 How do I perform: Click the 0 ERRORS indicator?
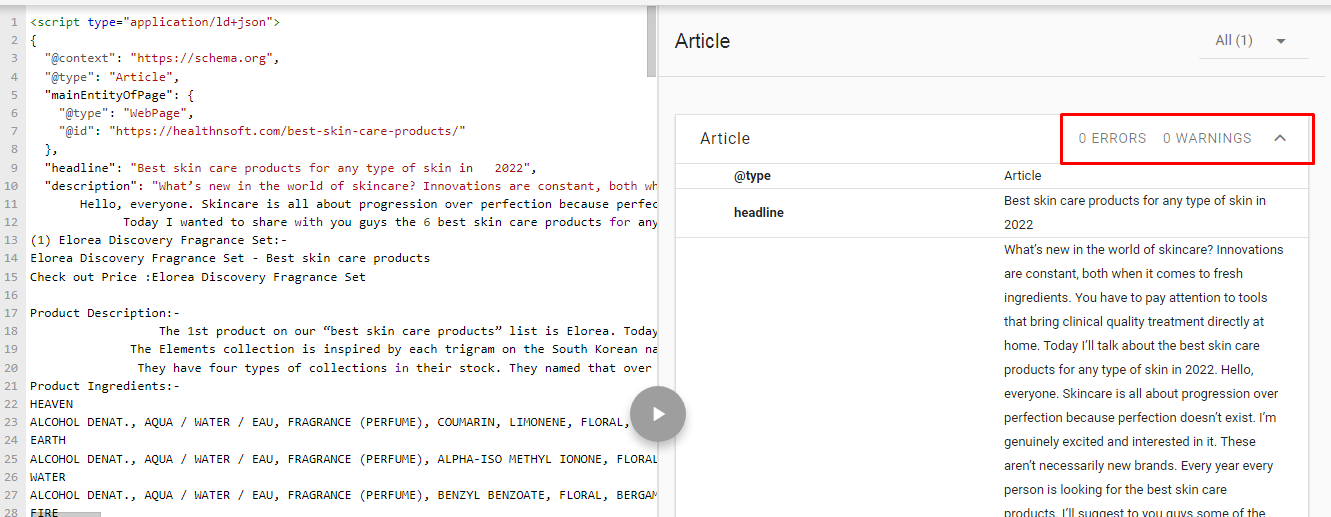coord(1112,138)
